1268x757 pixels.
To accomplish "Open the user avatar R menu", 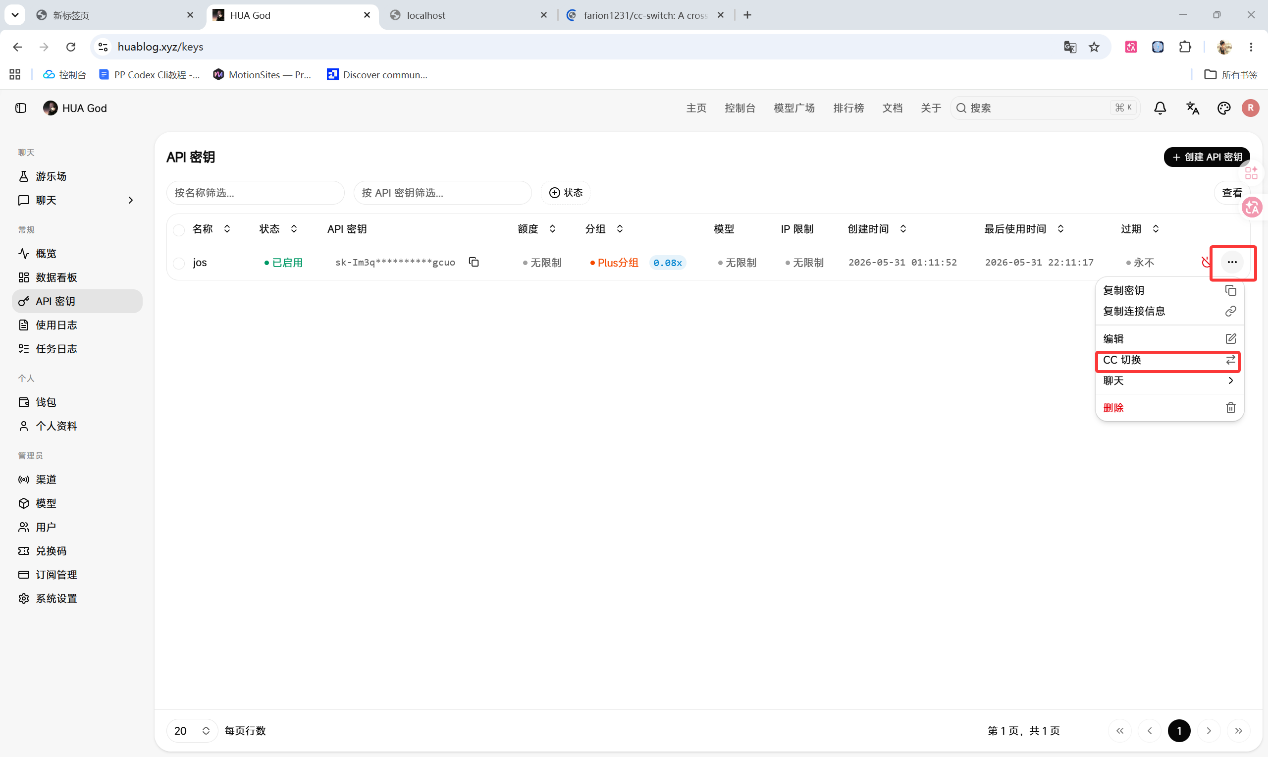I will point(1250,108).
